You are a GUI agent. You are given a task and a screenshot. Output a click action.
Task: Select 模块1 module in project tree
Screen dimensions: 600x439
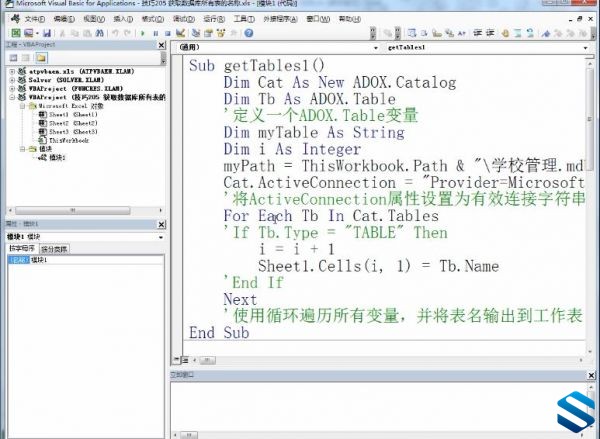pos(57,157)
